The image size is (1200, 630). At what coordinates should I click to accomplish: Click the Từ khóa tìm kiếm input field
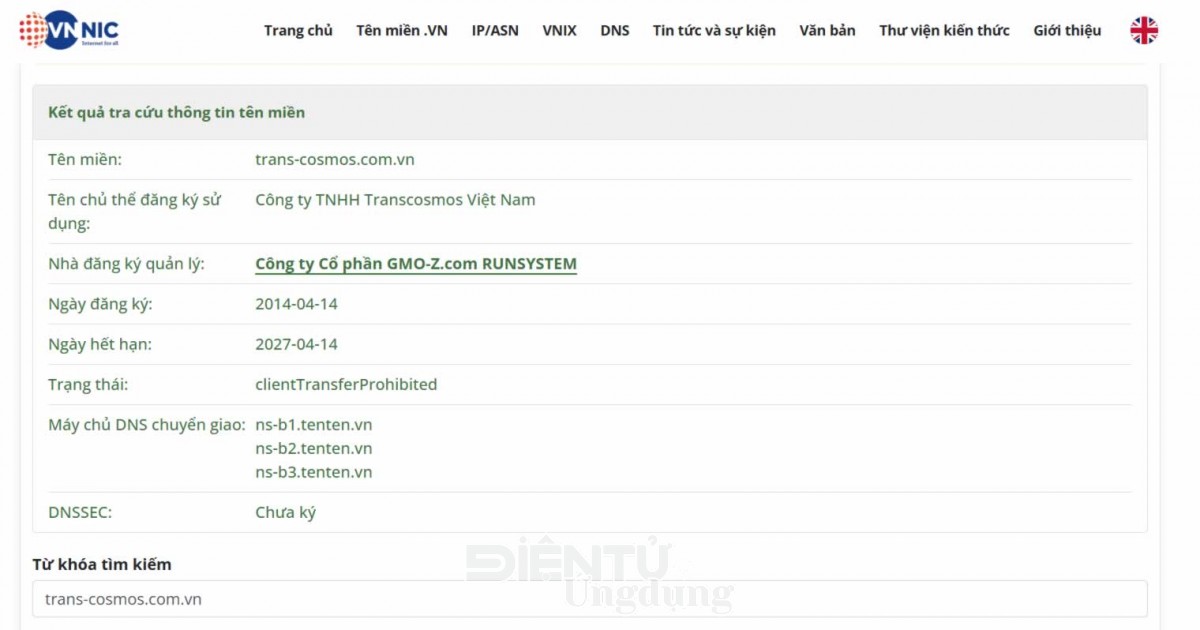(590, 599)
